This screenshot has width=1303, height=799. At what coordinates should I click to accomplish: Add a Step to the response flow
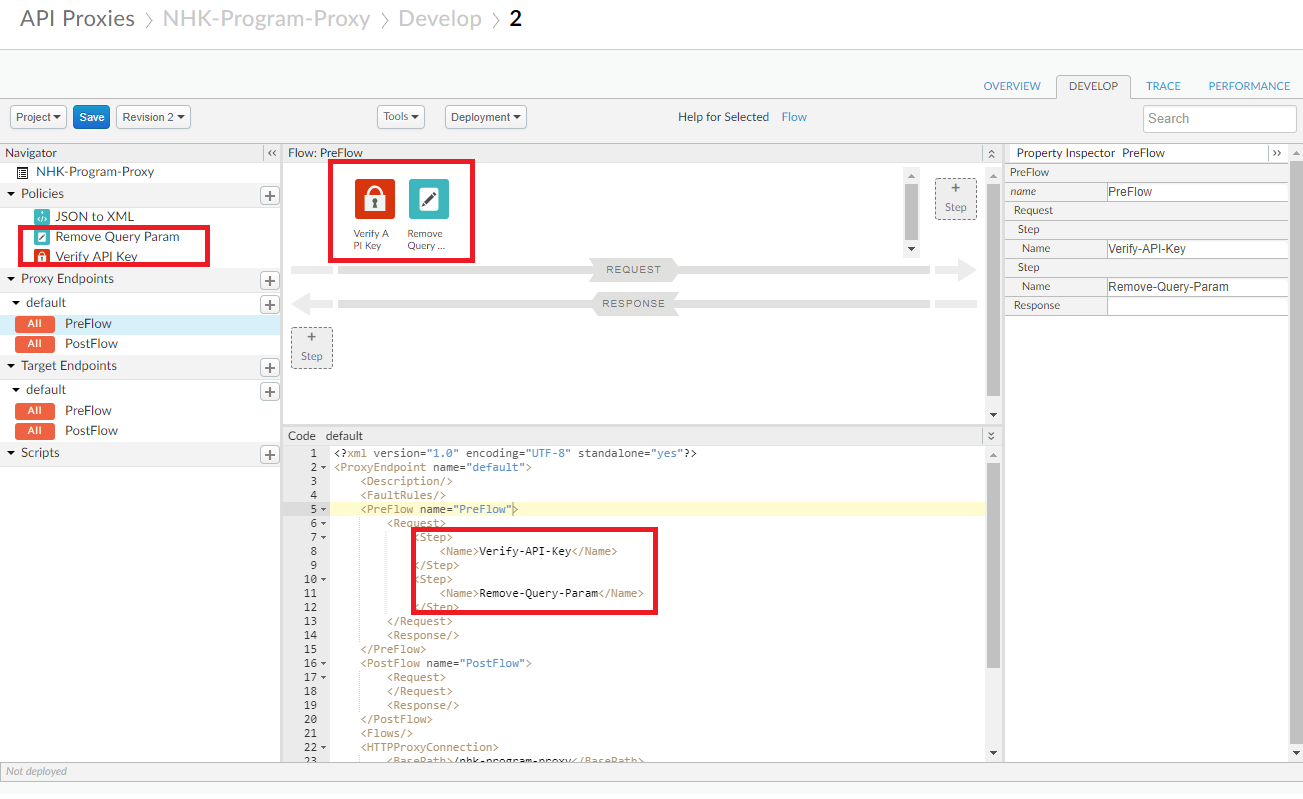(311, 347)
